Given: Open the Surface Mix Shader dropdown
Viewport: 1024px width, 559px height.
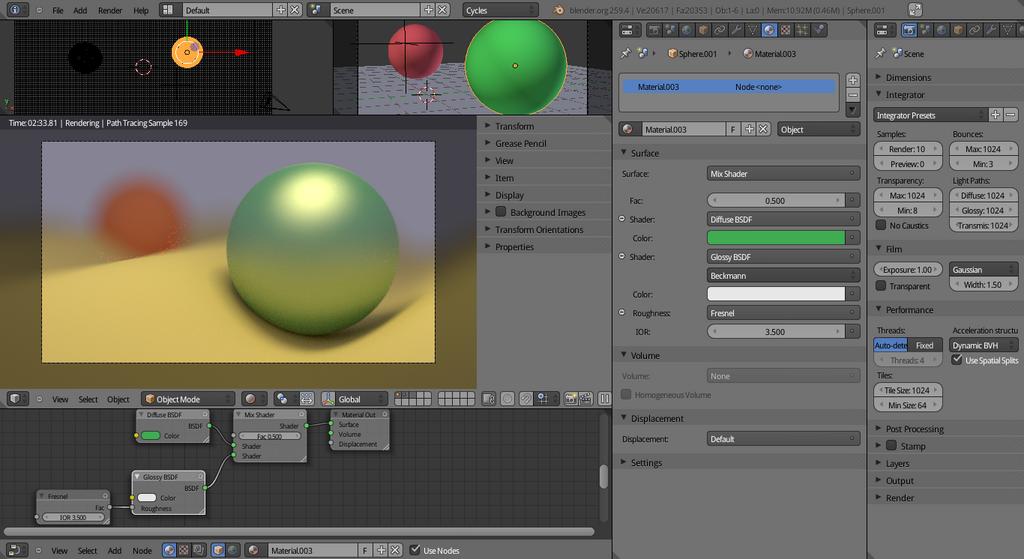Looking at the screenshot, I should click(783, 174).
